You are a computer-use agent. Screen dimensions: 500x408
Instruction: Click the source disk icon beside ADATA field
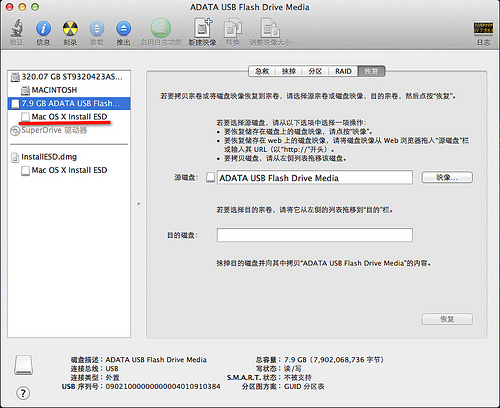point(210,177)
